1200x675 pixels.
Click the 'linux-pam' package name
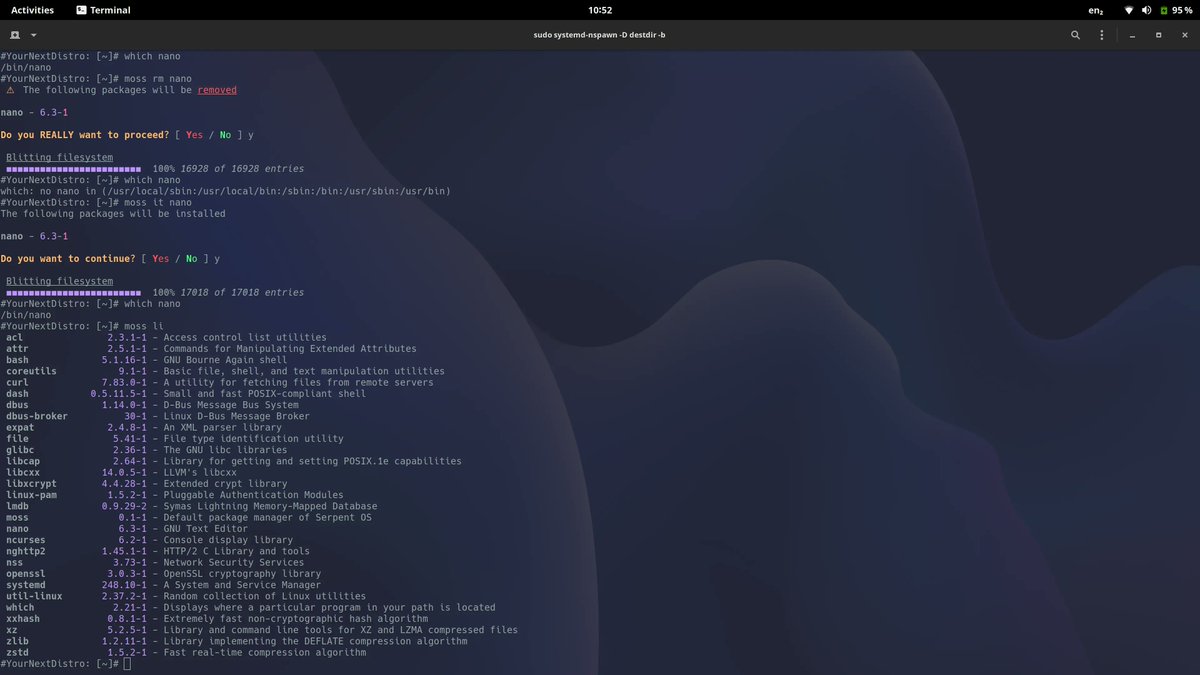31,495
